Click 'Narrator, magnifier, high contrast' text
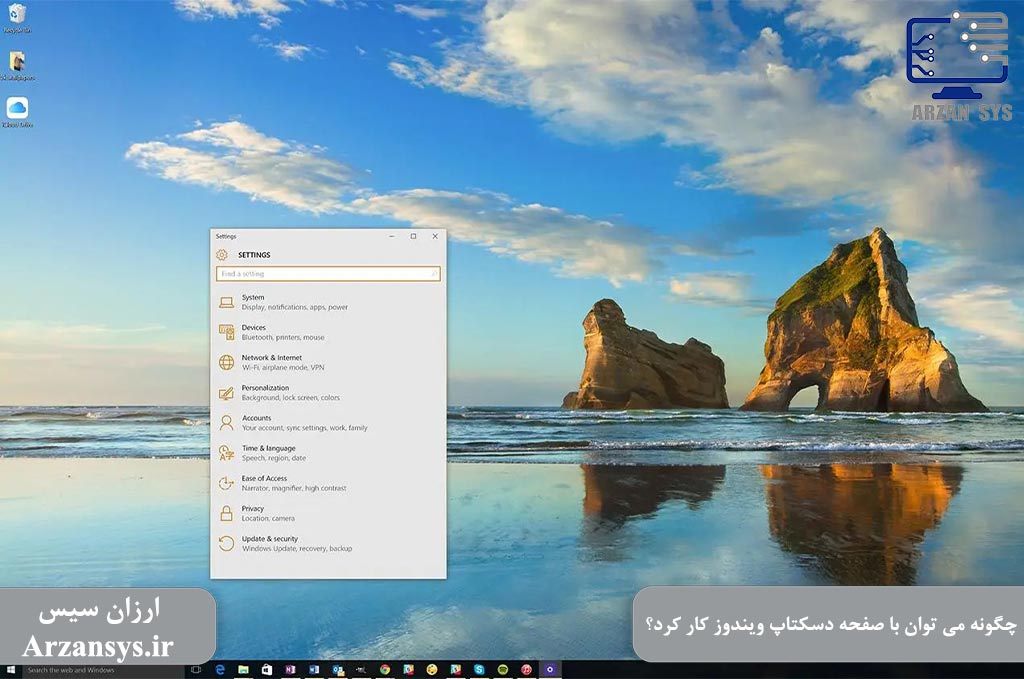This screenshot has height=679, width=1024. [x=294, y=488]
